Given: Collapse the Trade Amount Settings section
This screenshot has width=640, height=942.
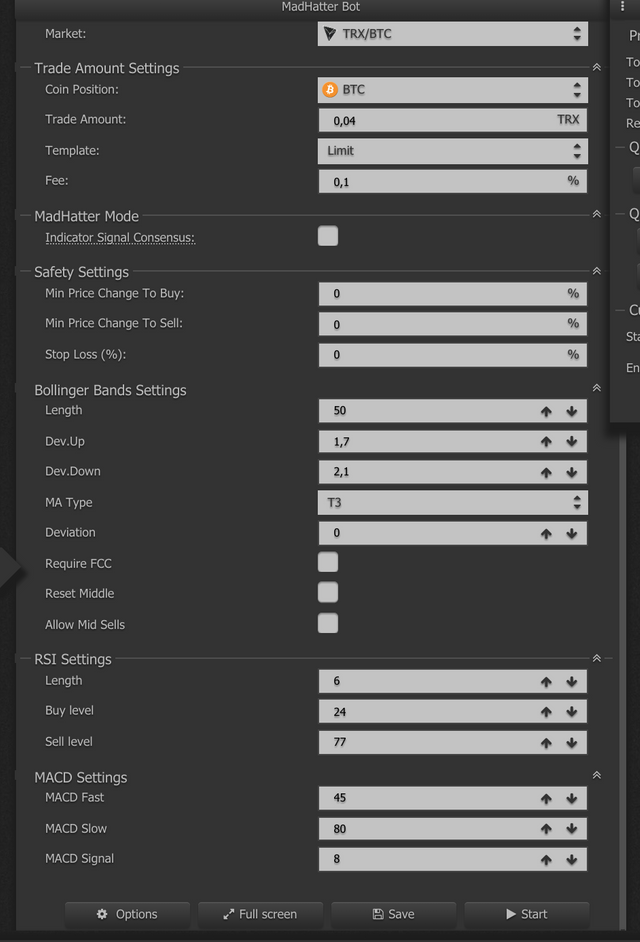Looking at the screenshot, I should coord(597,67).
